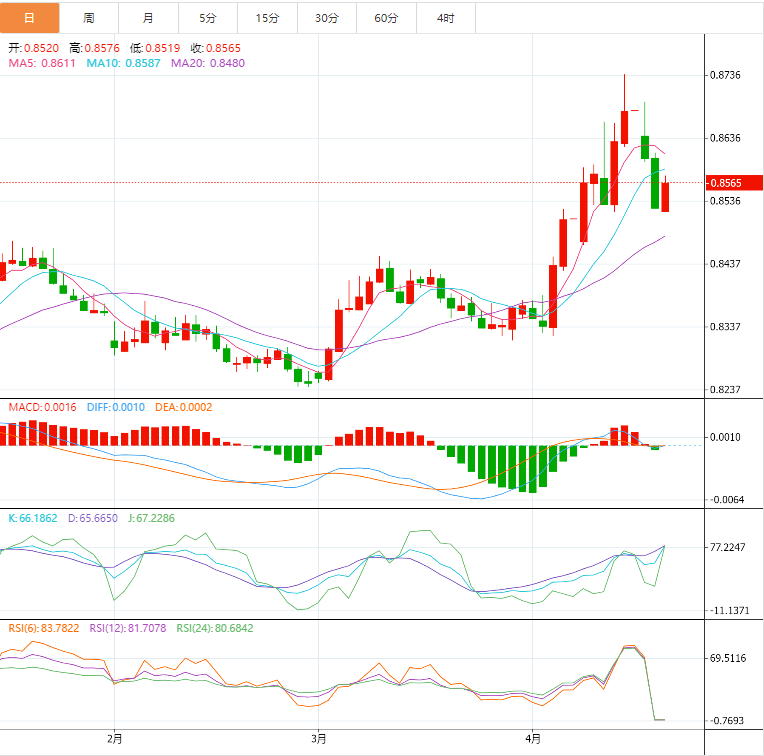Click the MACD value label
The image size is (764, 756).
click(x=42, y=407)
